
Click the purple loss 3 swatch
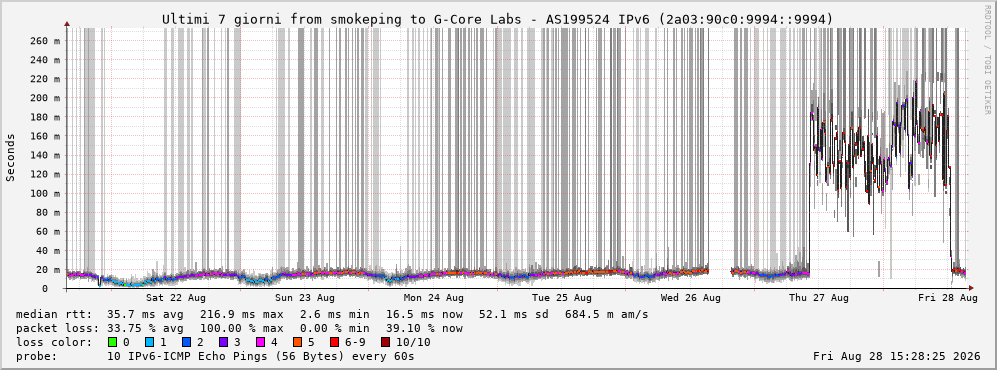[x=224, y=342]
